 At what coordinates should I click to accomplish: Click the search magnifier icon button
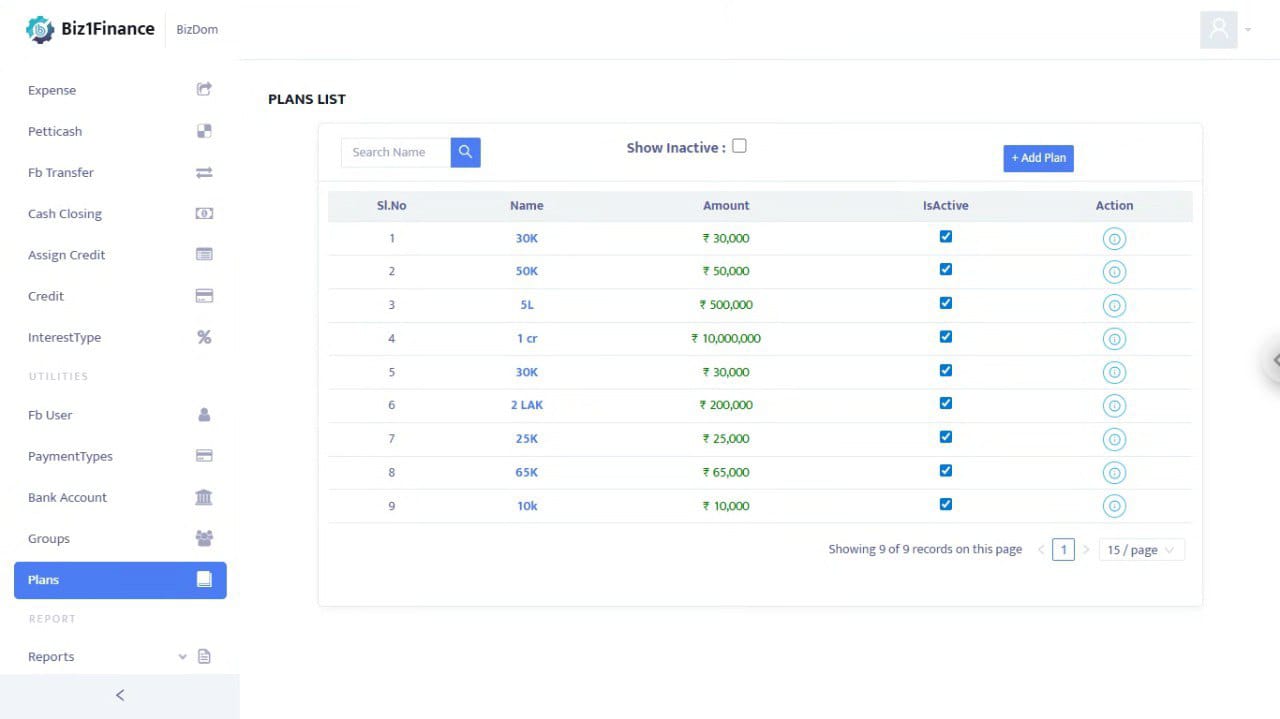tap(465, 152)
